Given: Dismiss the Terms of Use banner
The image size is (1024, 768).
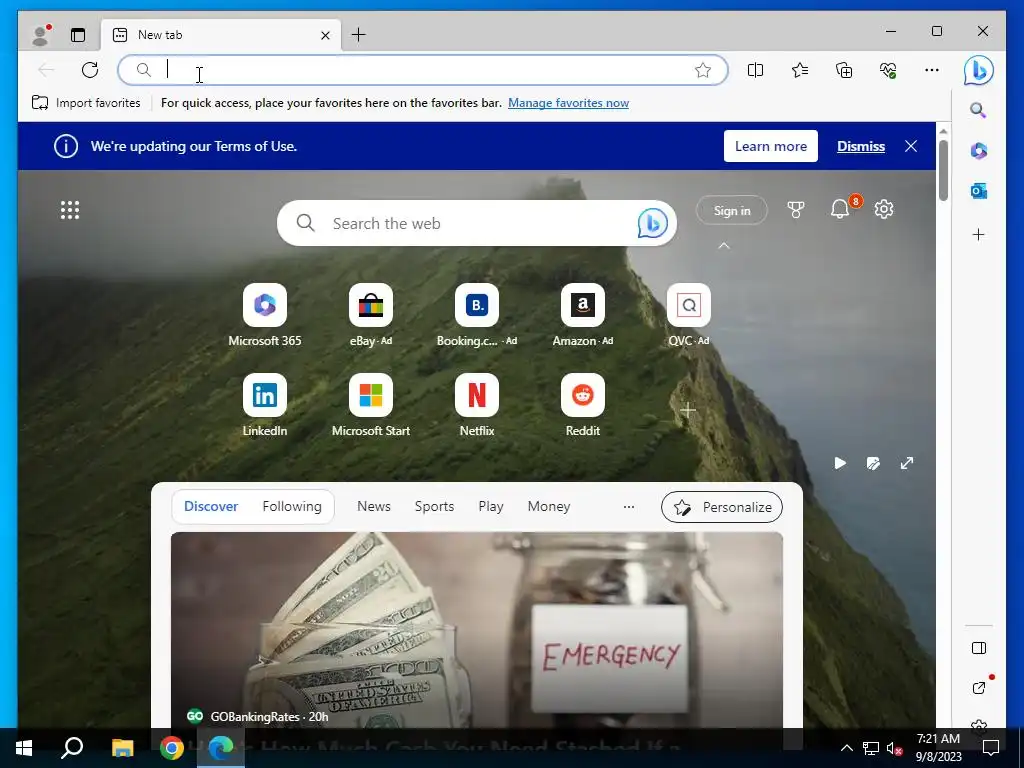Looking at the screenshot, I should tap(861, 146).
